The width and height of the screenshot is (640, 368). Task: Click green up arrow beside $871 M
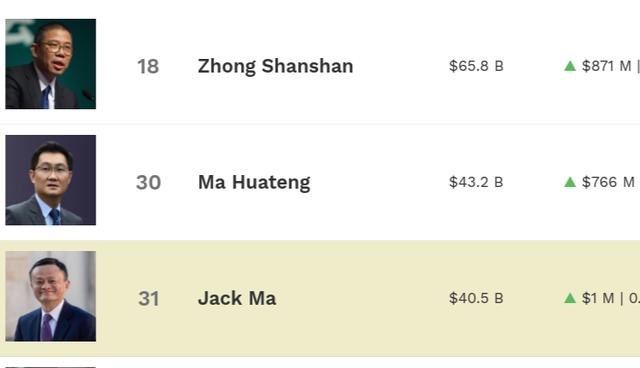pyautogui.click(x=570, y=66)
